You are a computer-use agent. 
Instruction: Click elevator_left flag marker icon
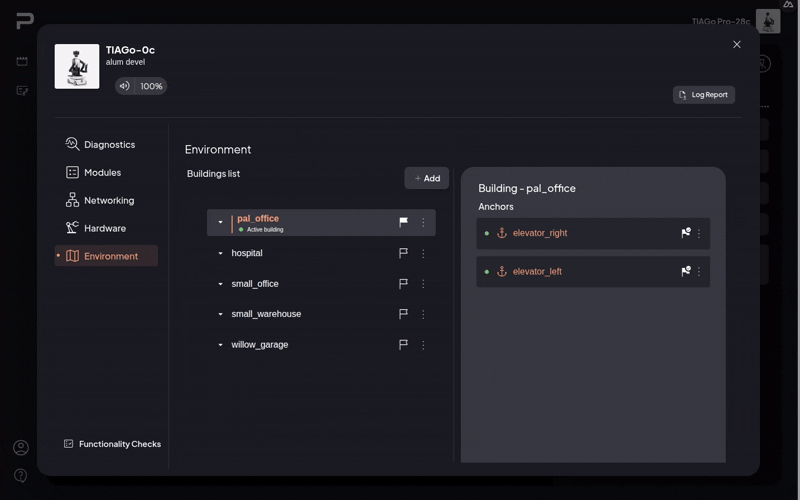pos(686,271)
